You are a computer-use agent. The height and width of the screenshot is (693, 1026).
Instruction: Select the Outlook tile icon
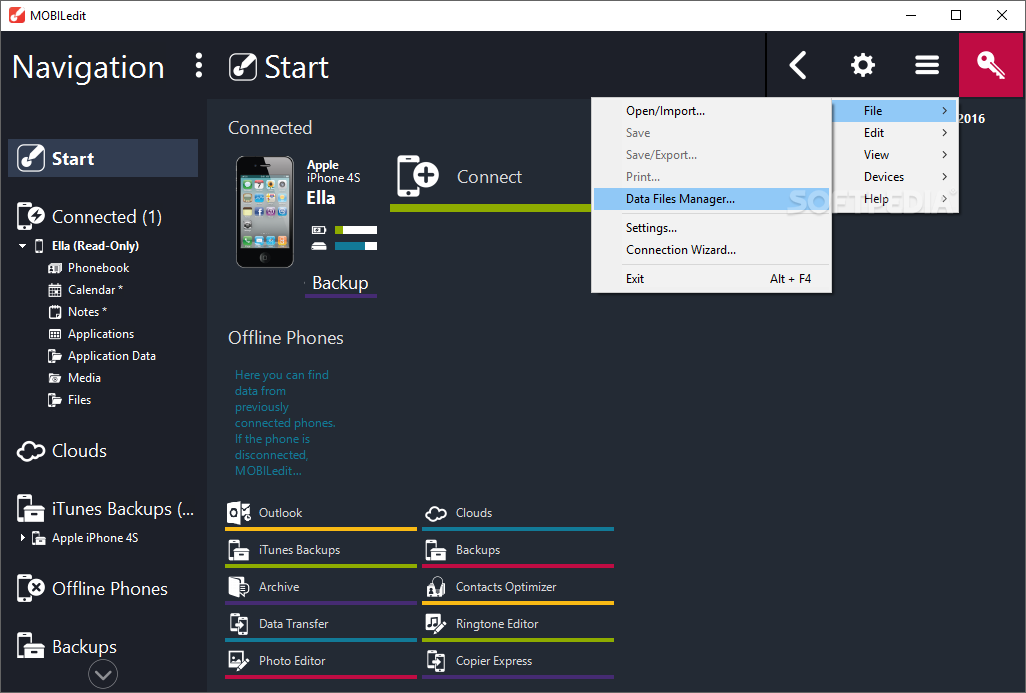click(x=239, y=513)
